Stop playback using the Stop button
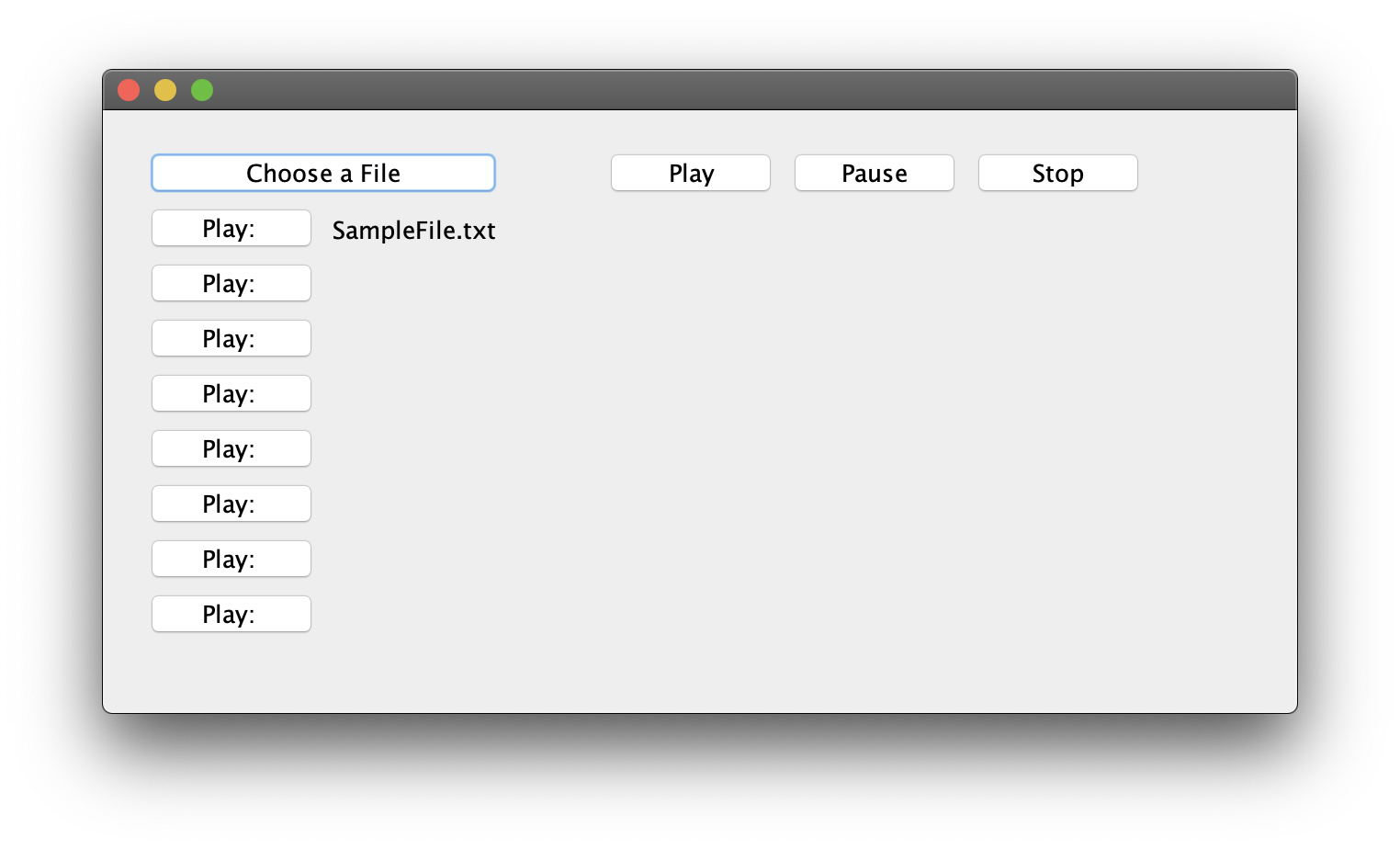Image resolution: width=1400 pixels, height=849 pixels. [x=1057, y=173]
